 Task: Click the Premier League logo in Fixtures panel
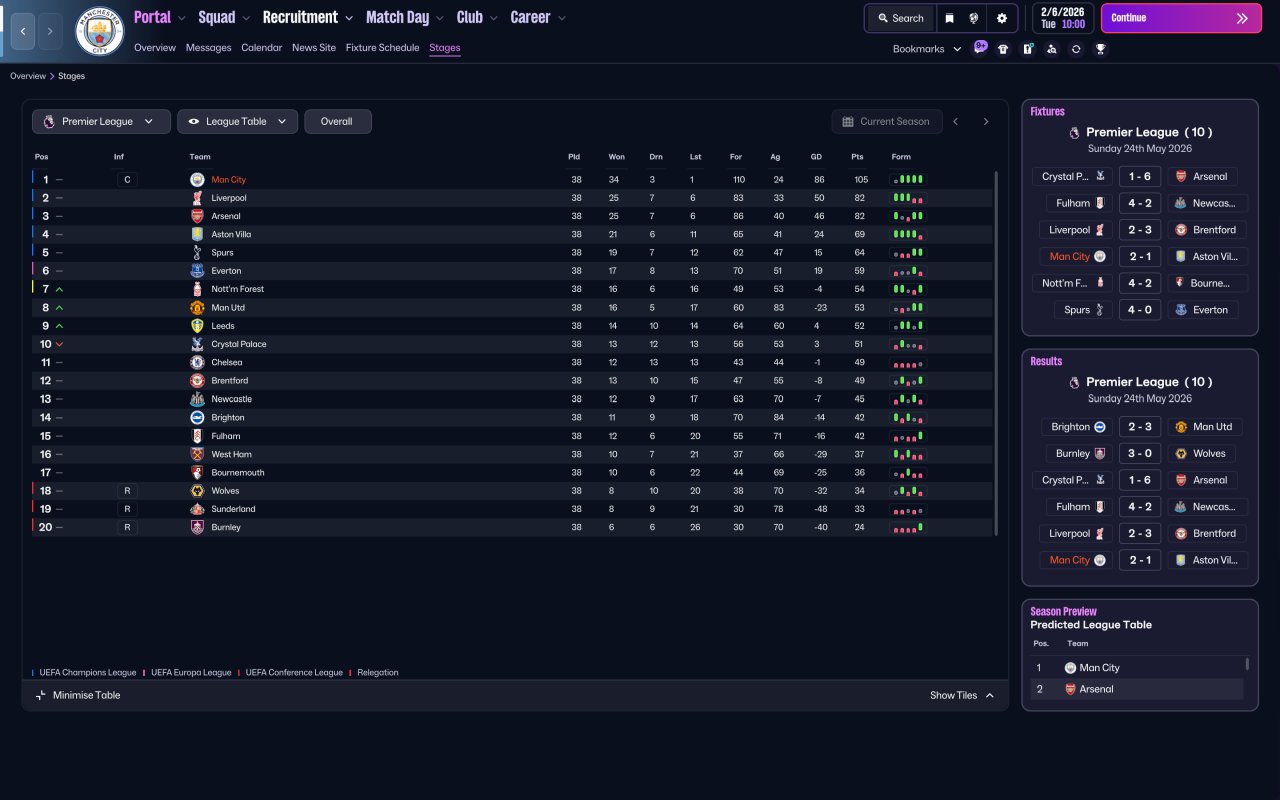[x=1075, y=132]
